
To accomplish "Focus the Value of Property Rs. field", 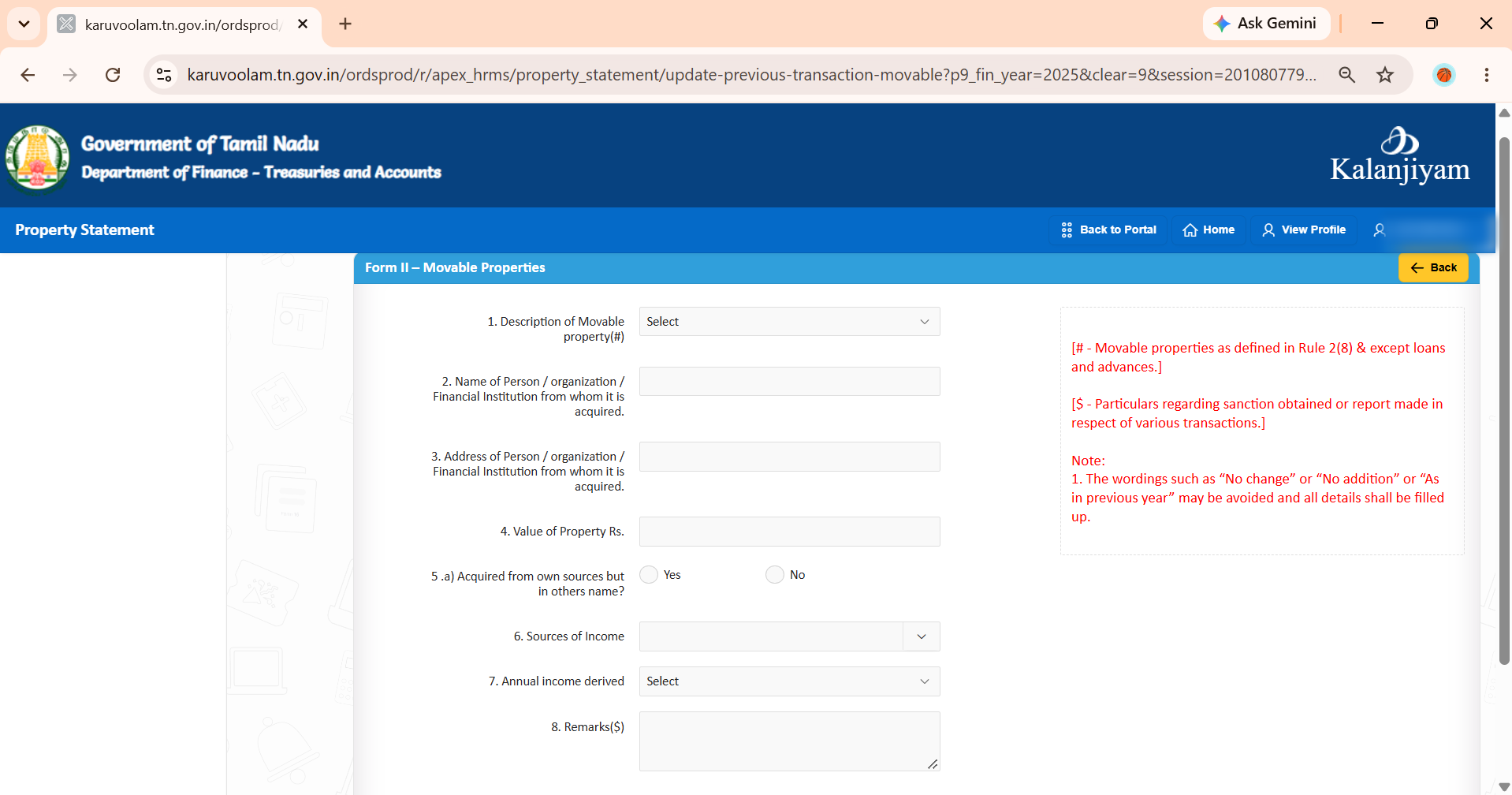I will pyautogui.click(x=789, y=532).
